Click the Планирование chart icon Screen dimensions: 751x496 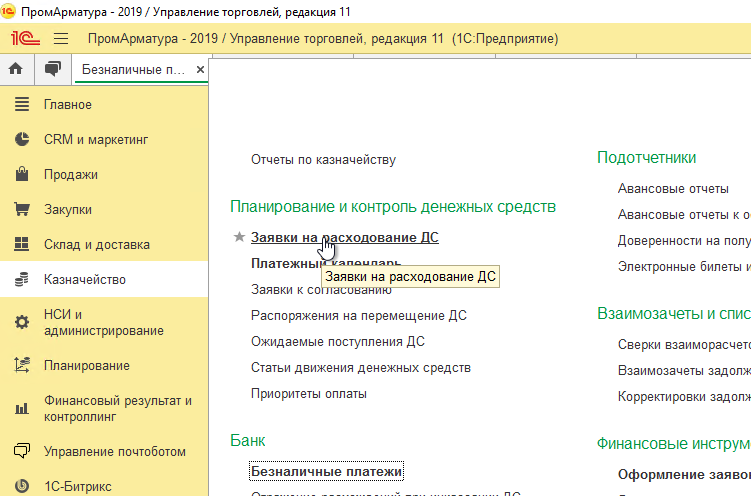tap(22, 365)
